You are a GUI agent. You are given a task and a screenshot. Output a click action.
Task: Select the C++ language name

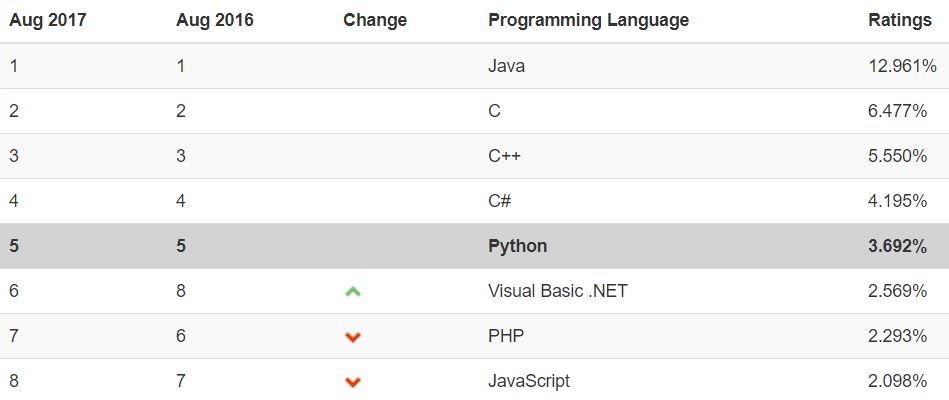(x=504, y=156)
